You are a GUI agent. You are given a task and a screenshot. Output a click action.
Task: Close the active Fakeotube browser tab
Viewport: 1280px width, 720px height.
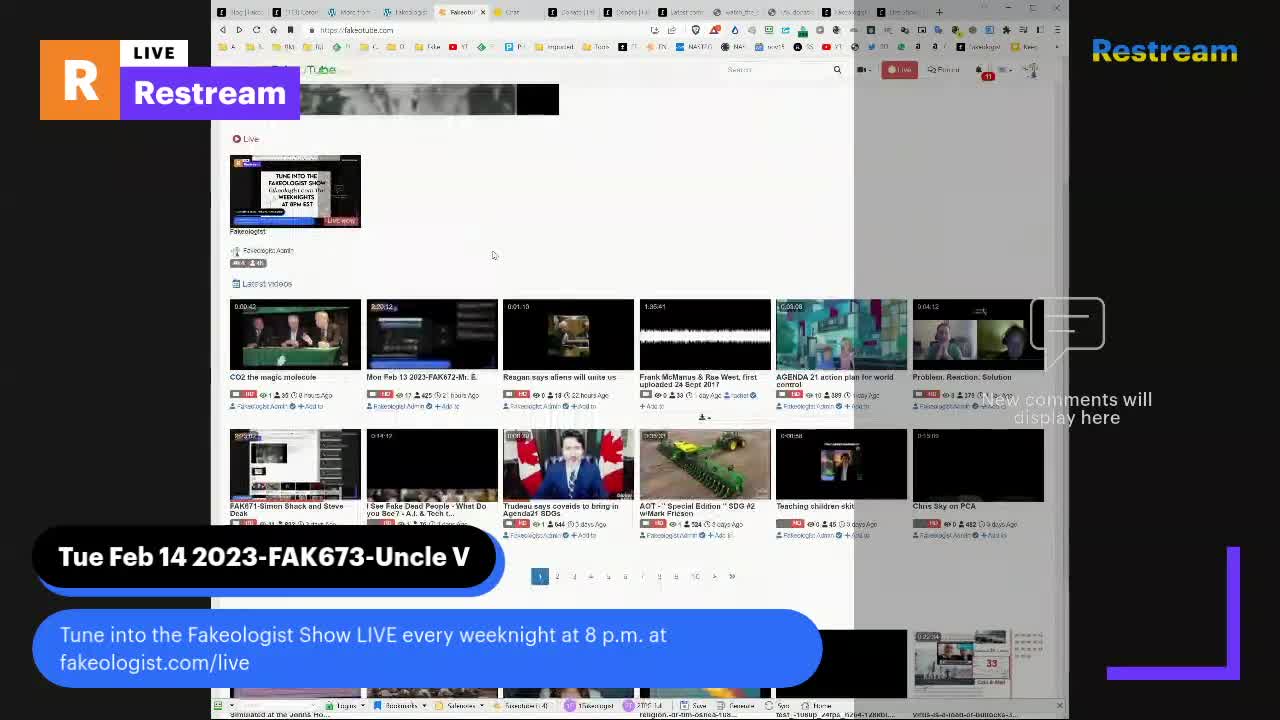click(x=483, y=12)
